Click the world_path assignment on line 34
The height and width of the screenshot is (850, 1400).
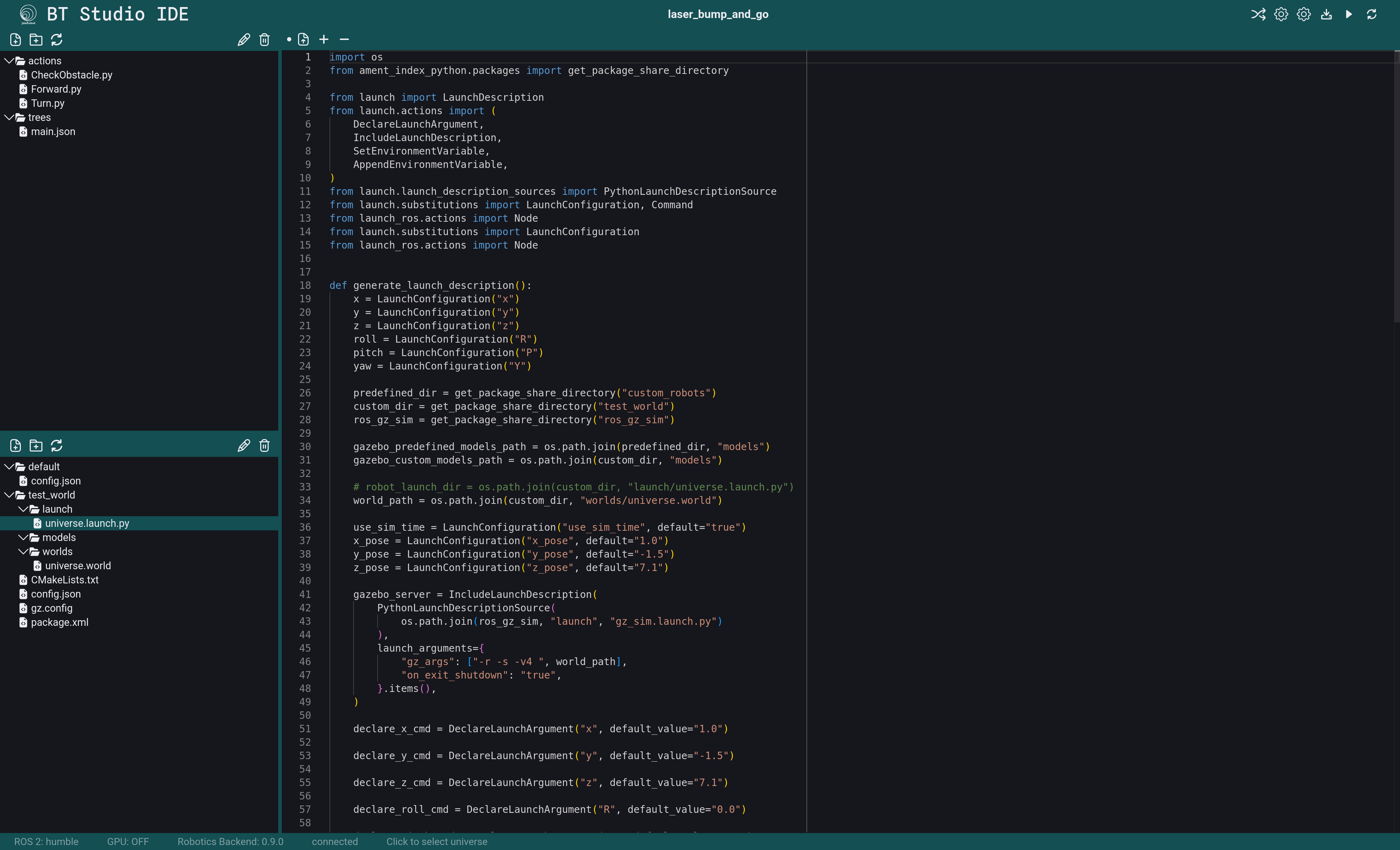pyautogui.click(x=537, y=501)
